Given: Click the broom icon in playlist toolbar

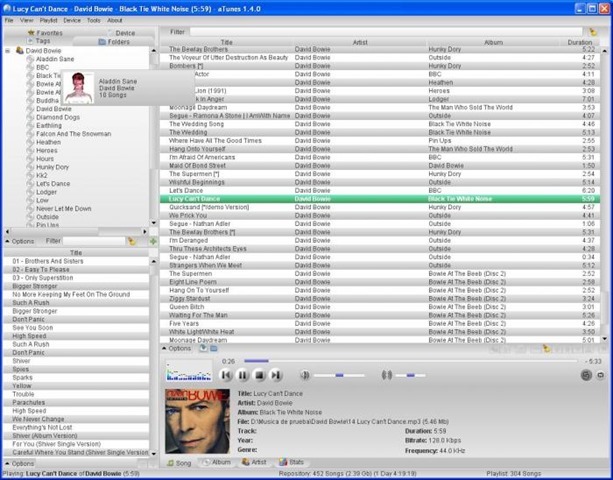Looking at the screenshot, I should (546, 349).
